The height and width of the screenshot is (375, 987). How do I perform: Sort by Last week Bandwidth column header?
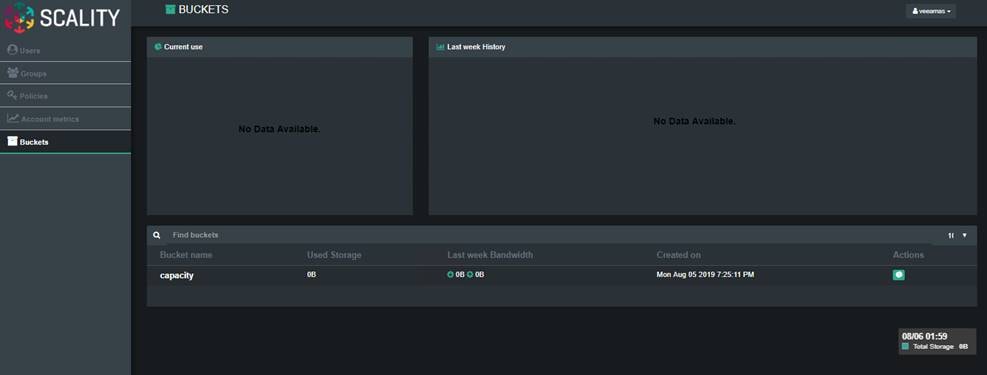[x=490, y=255]
